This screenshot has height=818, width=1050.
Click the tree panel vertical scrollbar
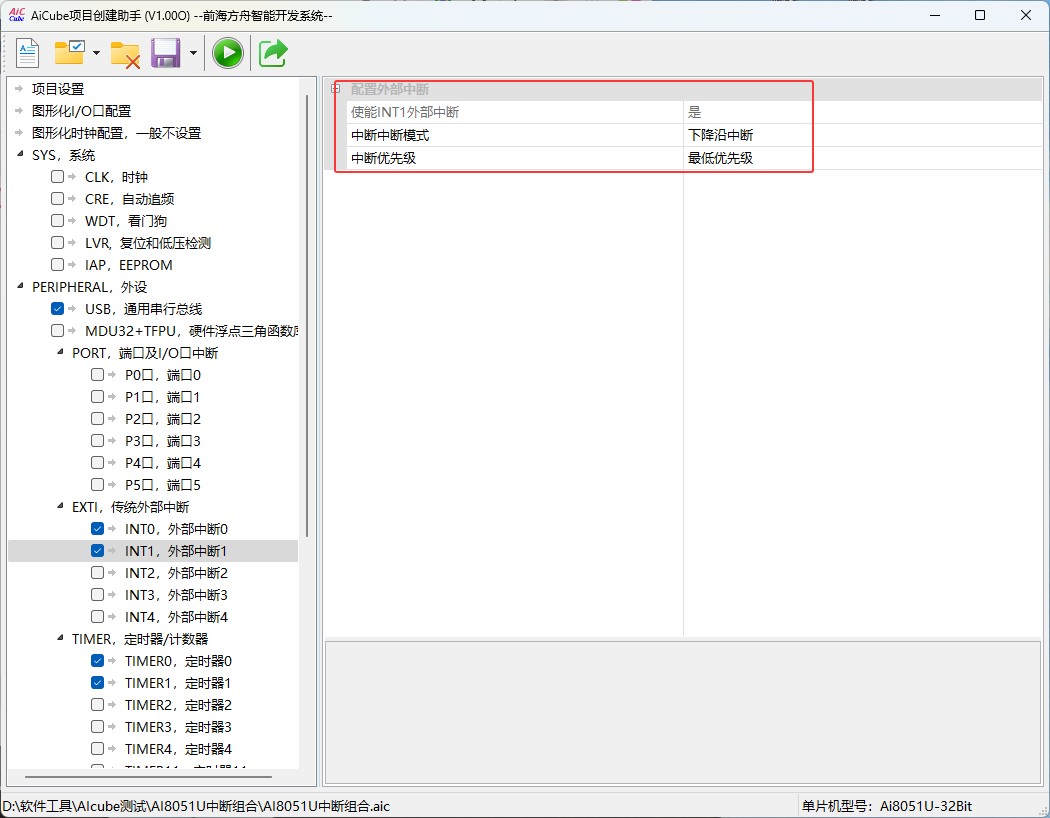click(307, 316)
